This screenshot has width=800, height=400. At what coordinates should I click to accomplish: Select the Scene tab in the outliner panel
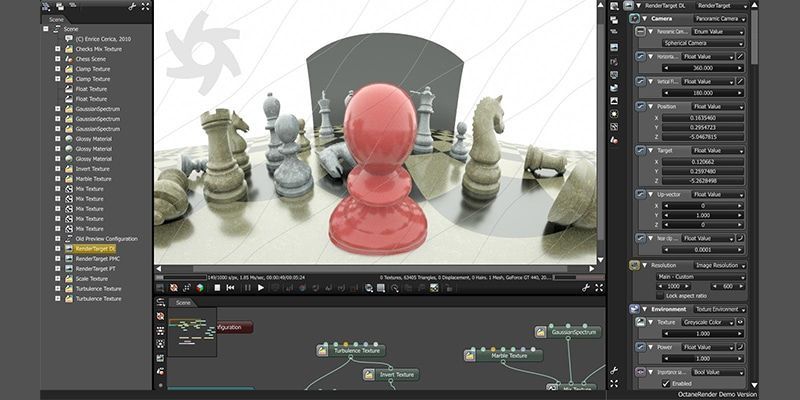57,19
